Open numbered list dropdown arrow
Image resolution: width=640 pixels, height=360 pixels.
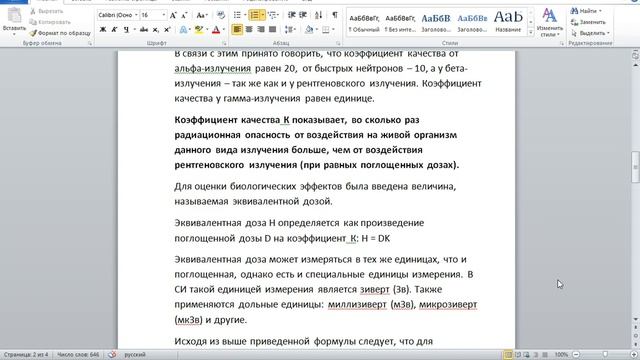coord(262,15)
